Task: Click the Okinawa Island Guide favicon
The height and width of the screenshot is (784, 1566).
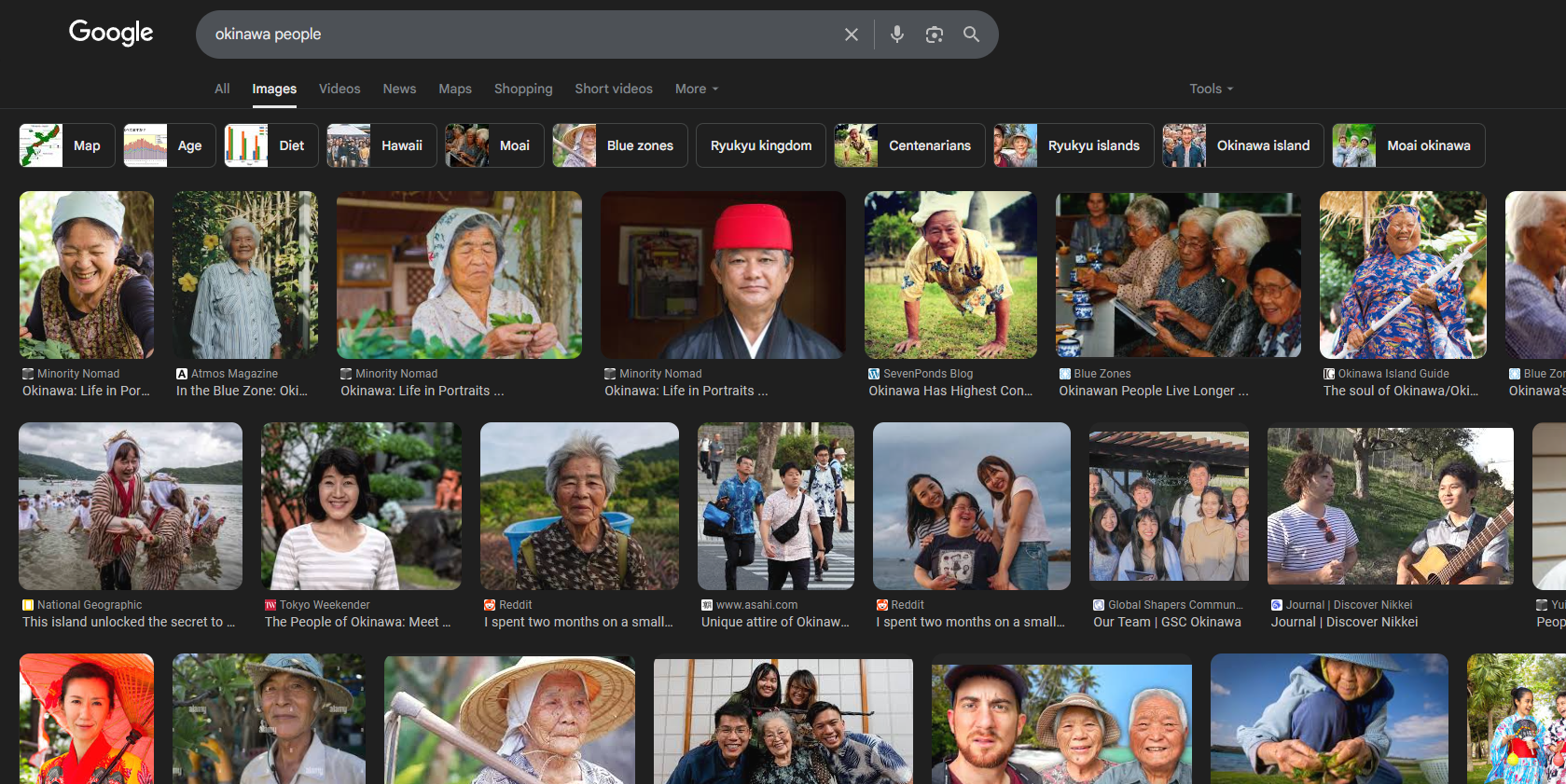Action: (1329, 374)
